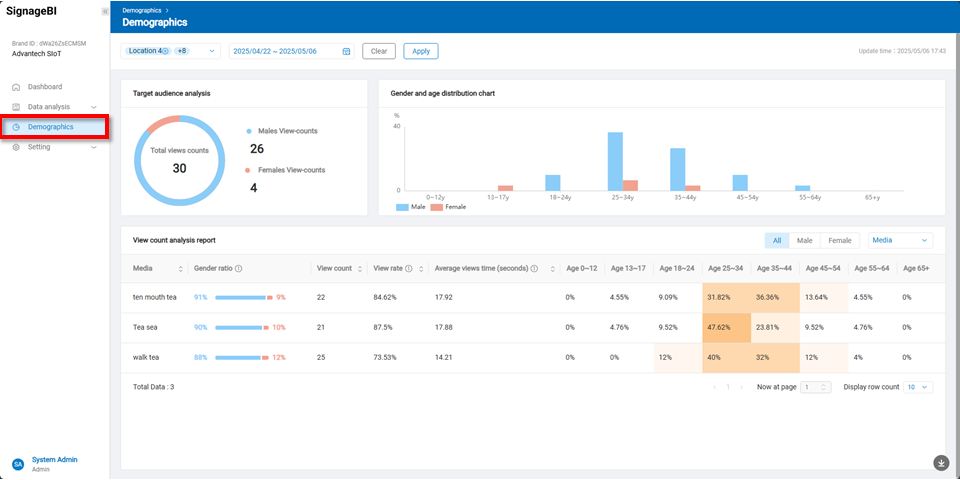Select the Male gender filter
This screenshot has height=480, width=960.
(804, 240)
